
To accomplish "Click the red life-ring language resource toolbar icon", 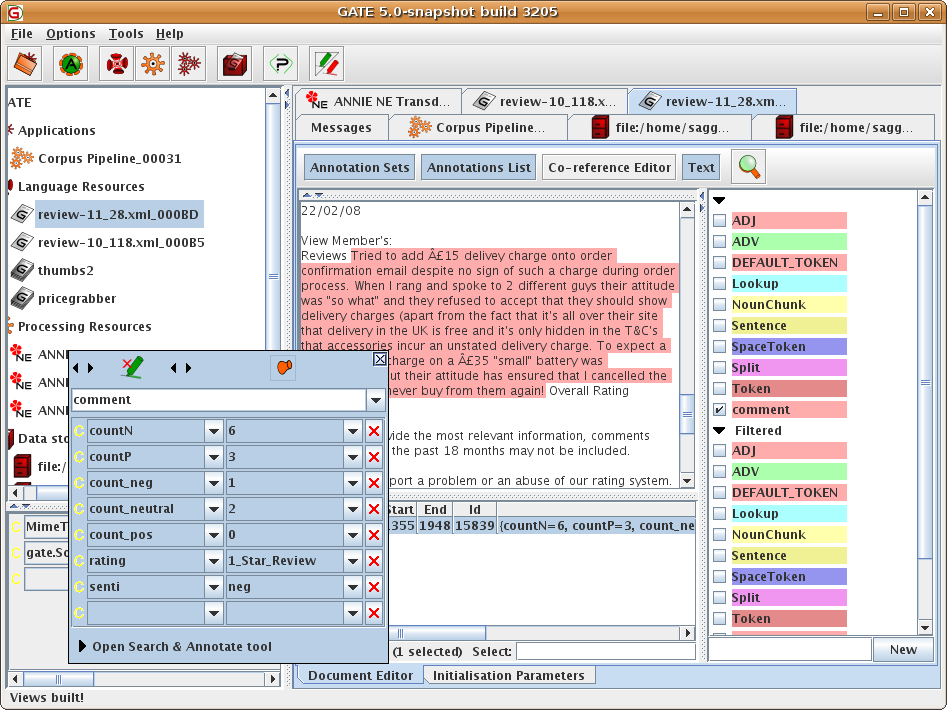I will tap(117, 63).
